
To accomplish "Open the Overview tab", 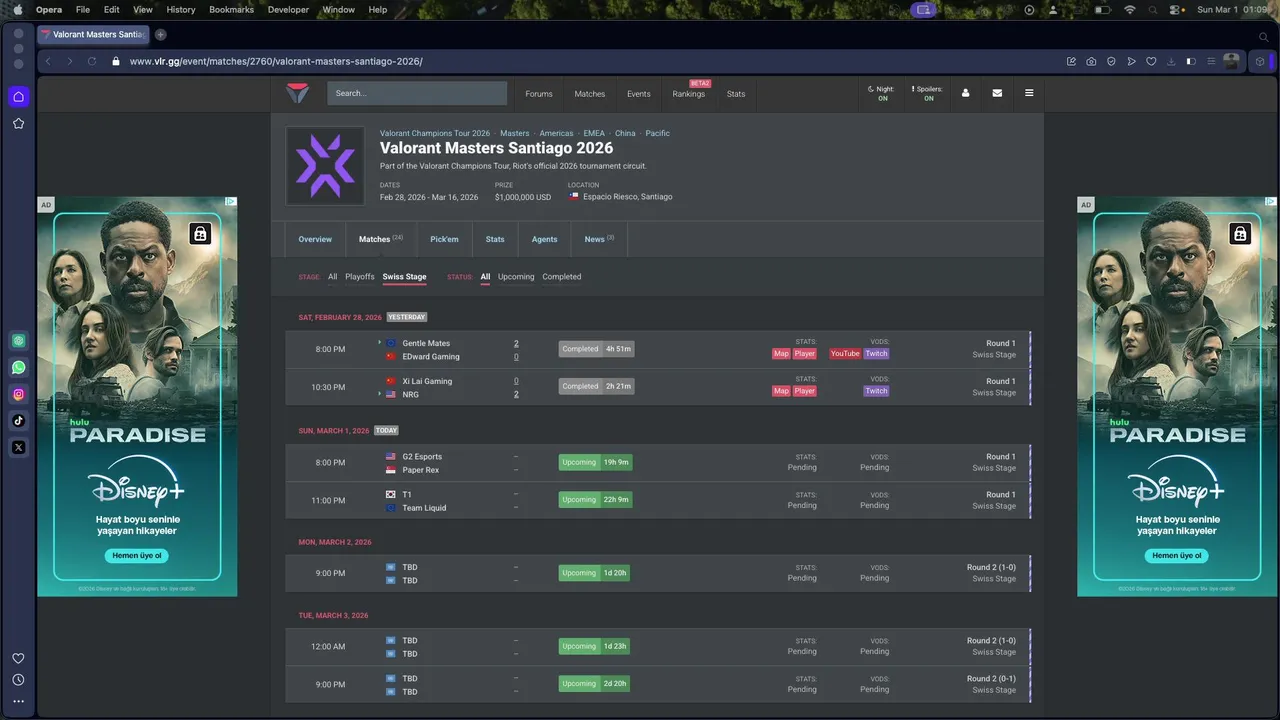I will (x=315, y=239).
